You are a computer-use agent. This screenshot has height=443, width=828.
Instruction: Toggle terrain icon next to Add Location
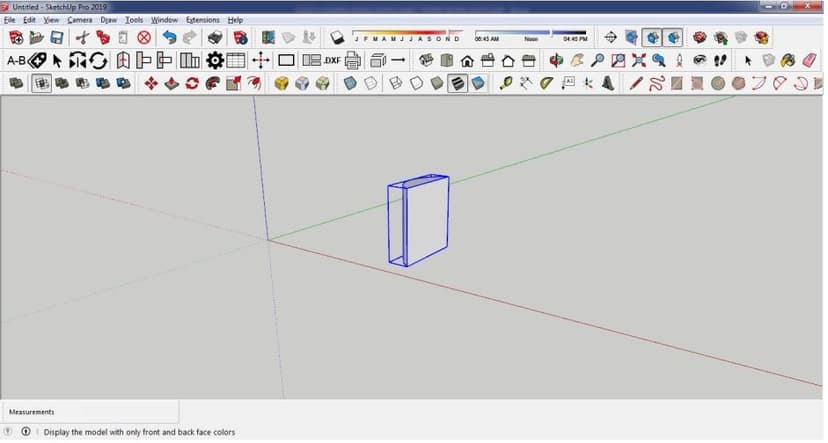288,37
